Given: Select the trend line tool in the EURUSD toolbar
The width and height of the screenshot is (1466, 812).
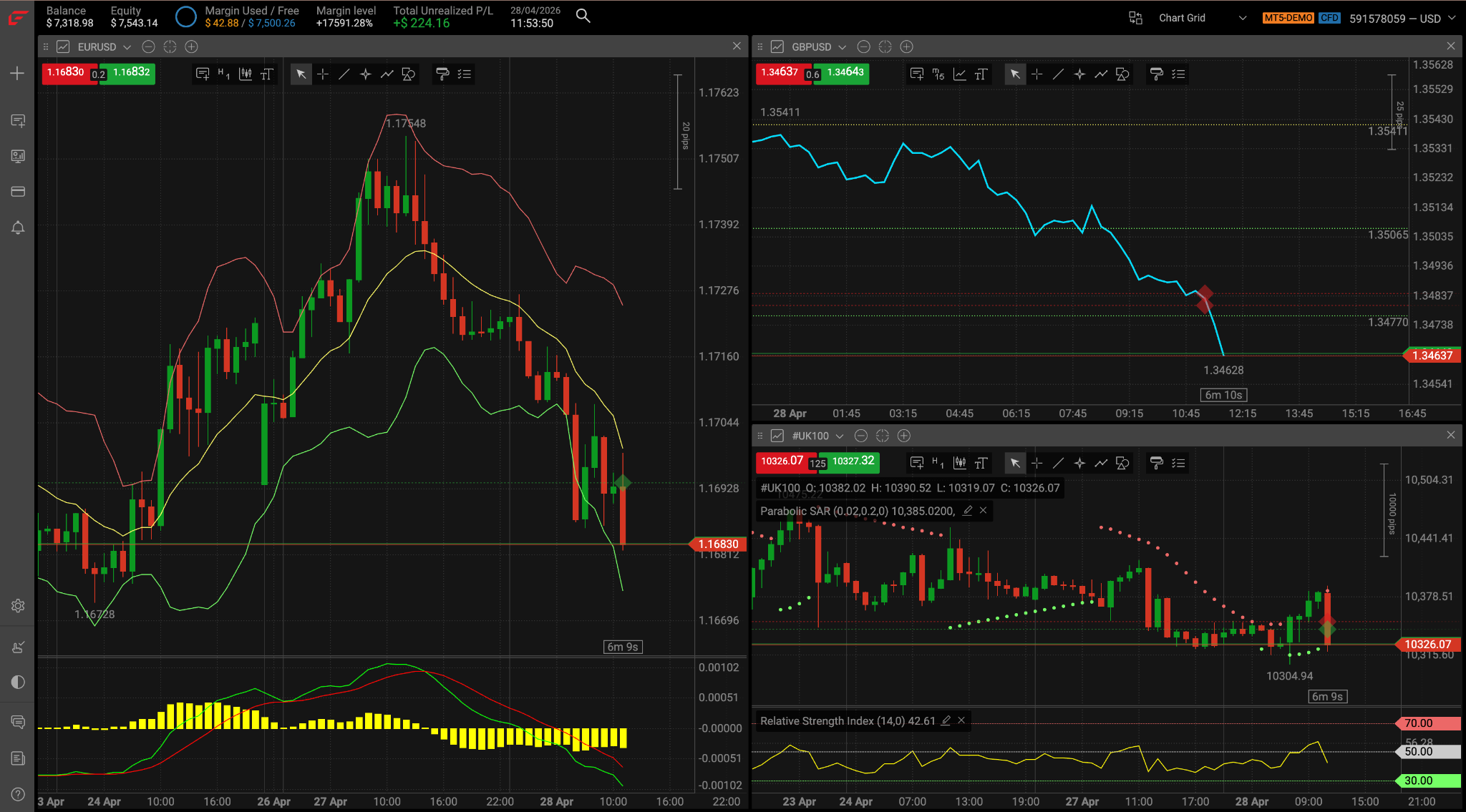Looking at the screenshot, I should click(344, 74).
